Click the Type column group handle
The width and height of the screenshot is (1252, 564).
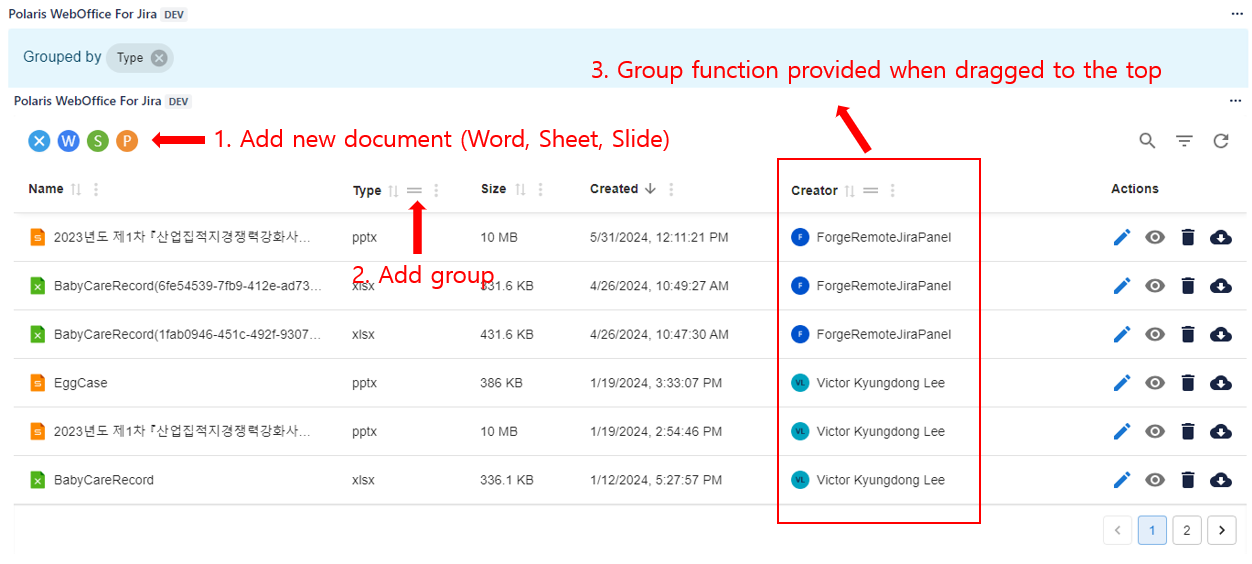point(414,190)
